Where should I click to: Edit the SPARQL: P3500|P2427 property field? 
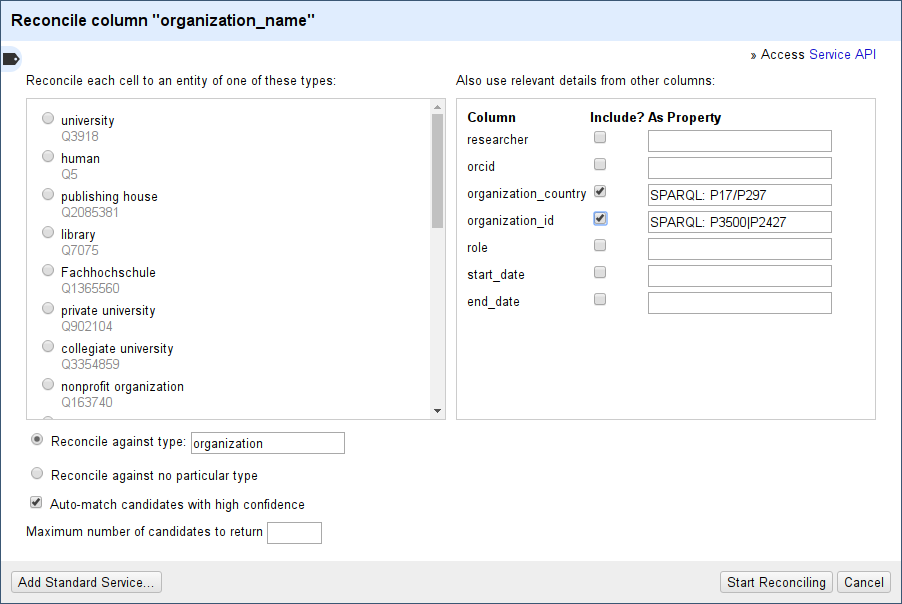pos(739,222)
